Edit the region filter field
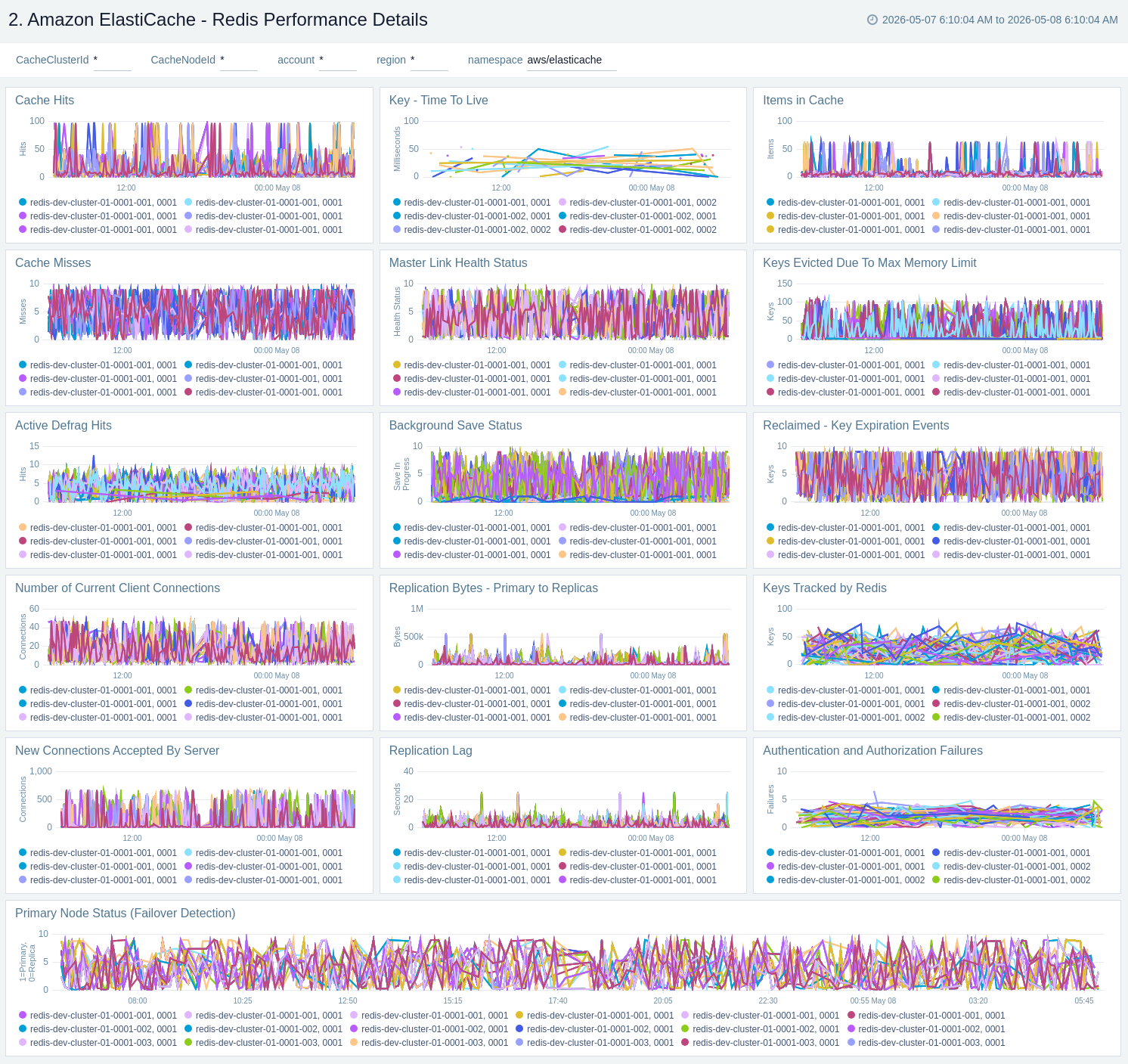 tap(429, 60)
